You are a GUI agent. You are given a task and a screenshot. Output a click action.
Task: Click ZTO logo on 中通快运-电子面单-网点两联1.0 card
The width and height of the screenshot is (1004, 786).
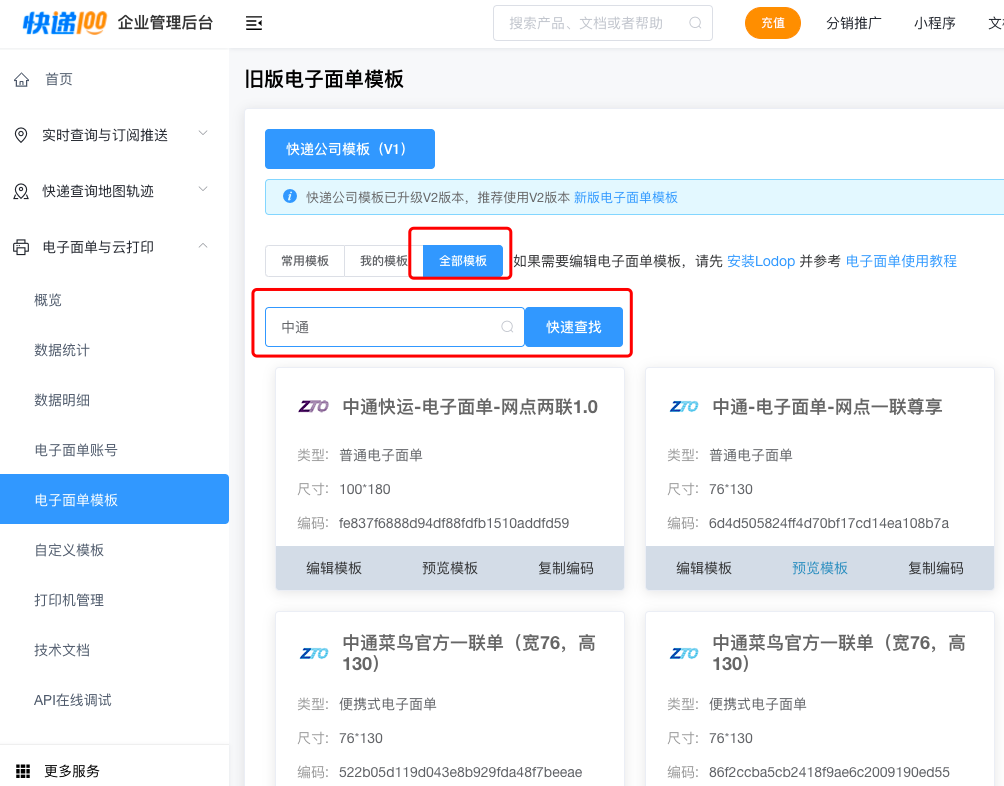click(314, 406)
